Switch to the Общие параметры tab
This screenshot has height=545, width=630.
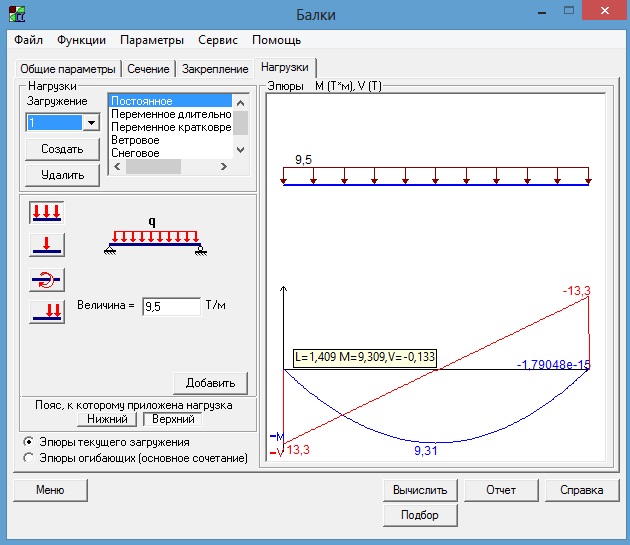(x=68, y=69)
